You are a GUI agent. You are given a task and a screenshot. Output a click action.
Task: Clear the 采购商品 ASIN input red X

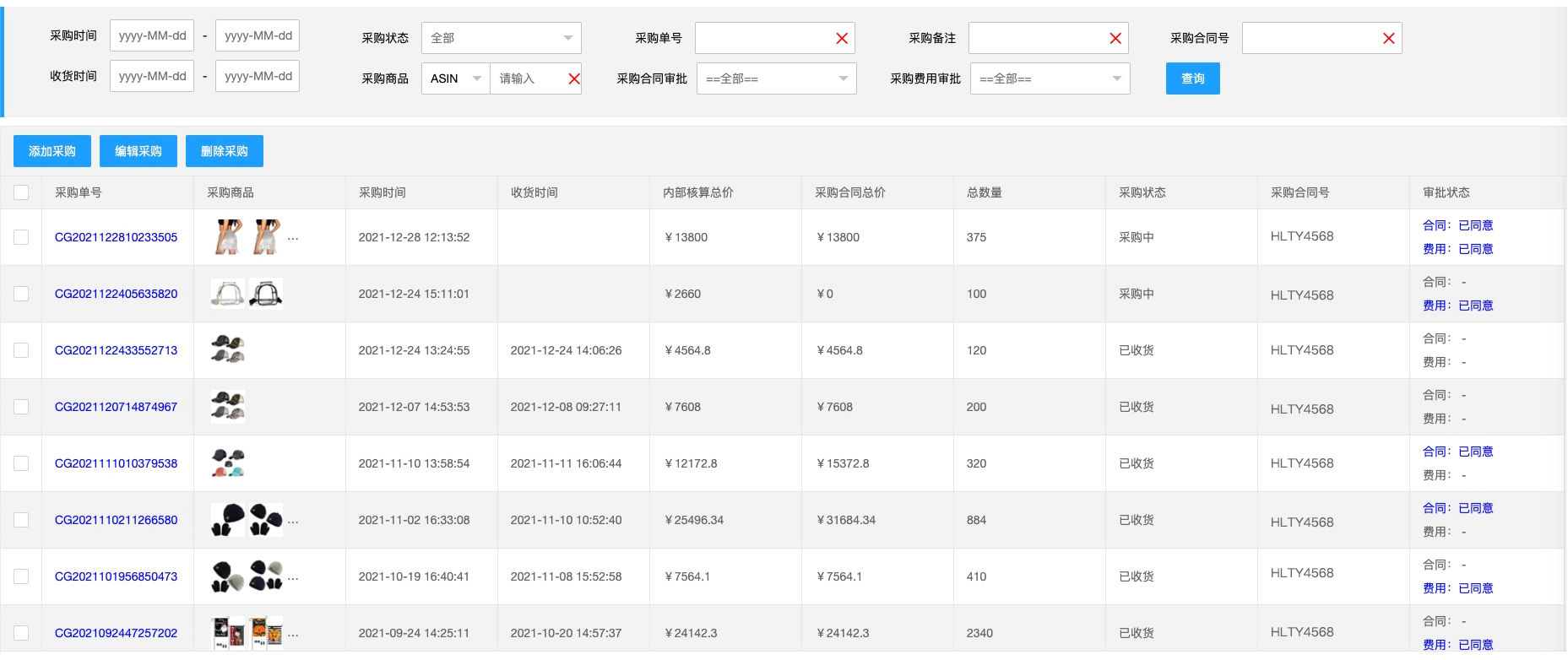coord(574,78)
